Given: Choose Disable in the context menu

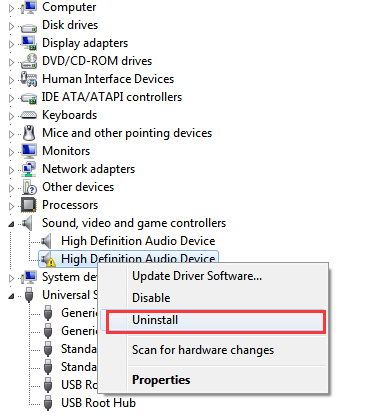Looking at the screenshot, I should point(151,298).
